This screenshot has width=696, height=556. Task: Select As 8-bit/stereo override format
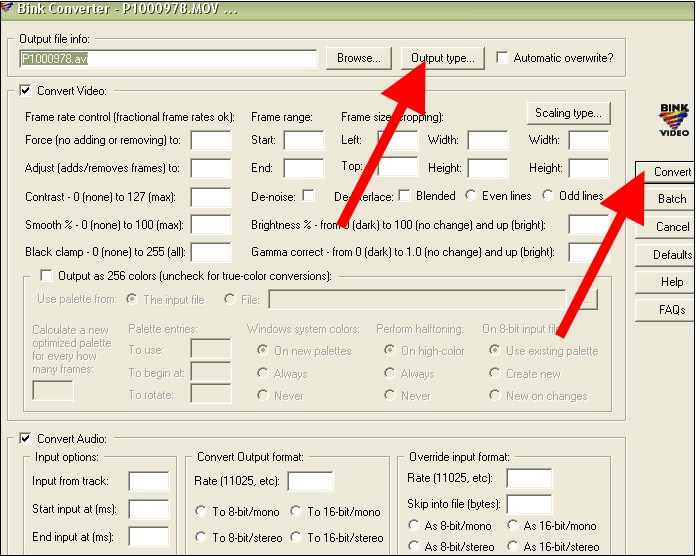pyautogui.click(x=414, y=546)
